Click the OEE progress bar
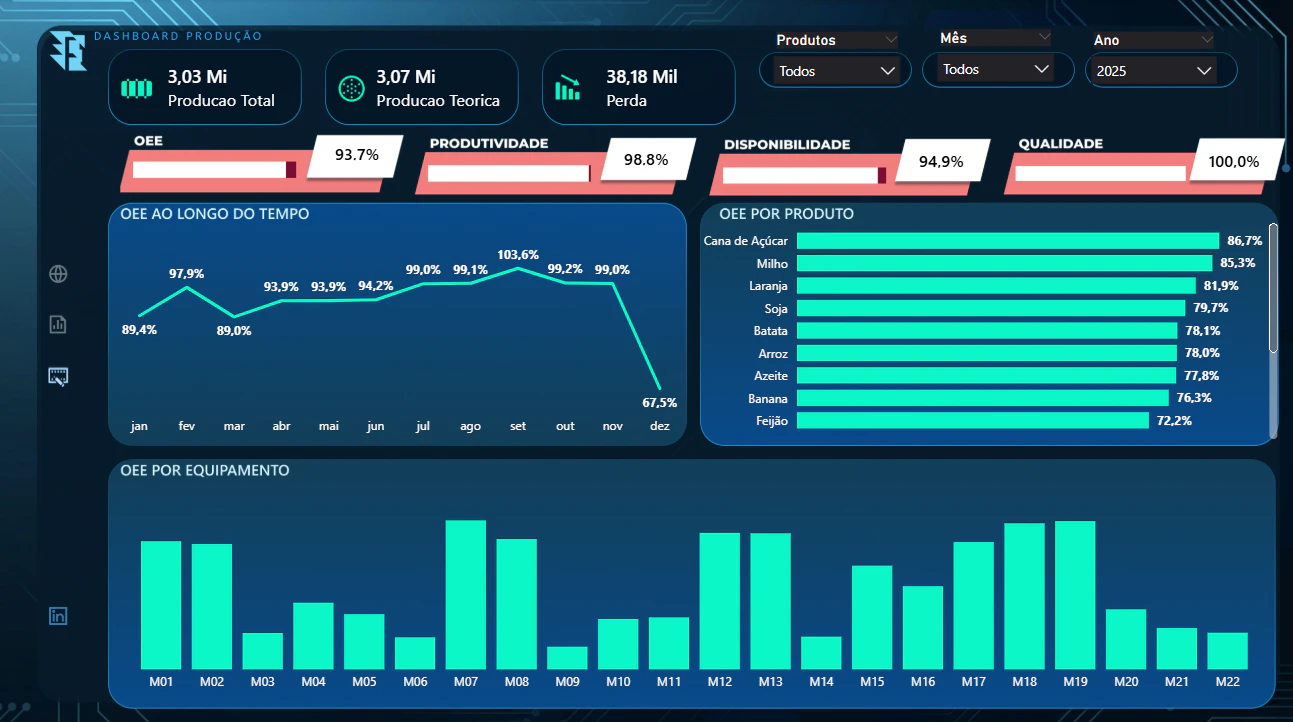The height and width of the screenshot is (722, 1293). pos(214,170)
